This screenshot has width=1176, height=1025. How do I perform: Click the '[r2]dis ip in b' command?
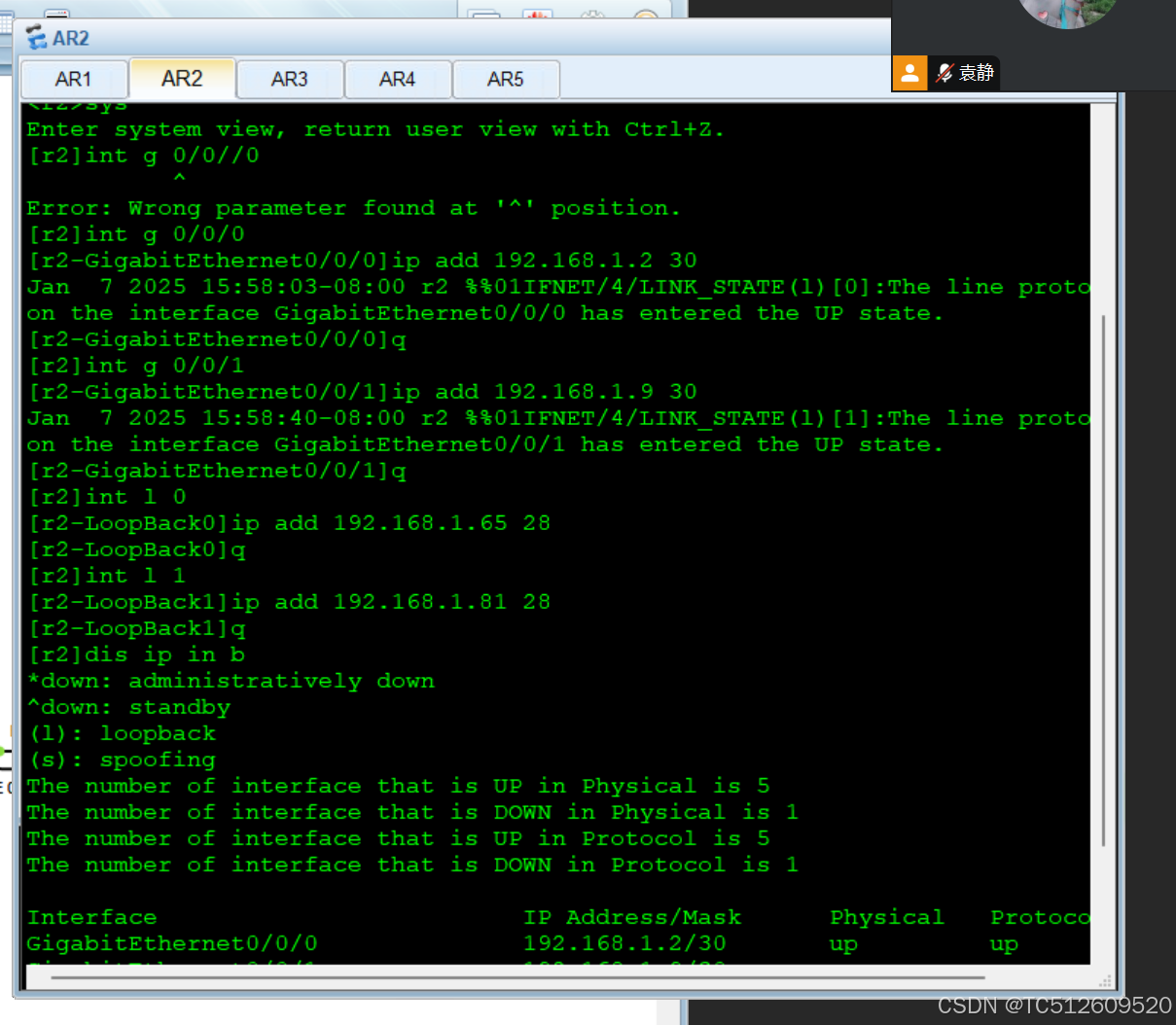pyautogui.click(x=135, y=654)
